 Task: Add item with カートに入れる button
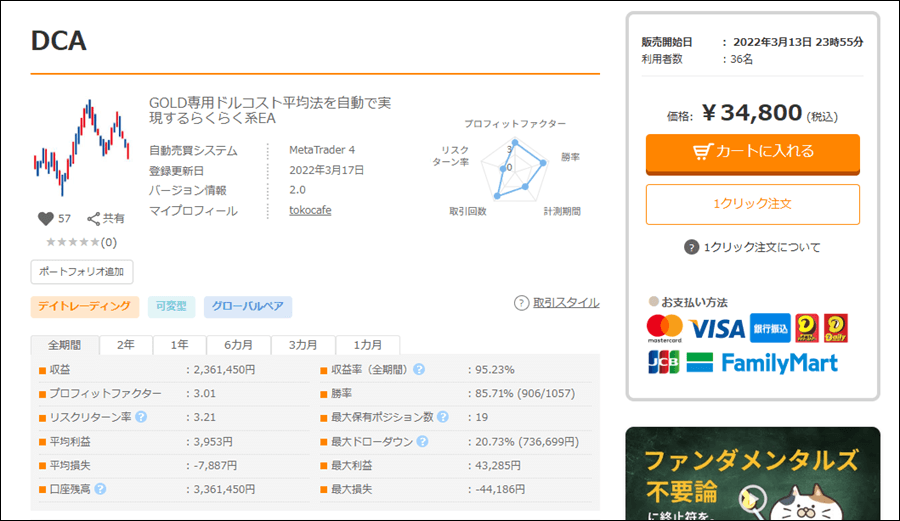click(x=752, y=152)
